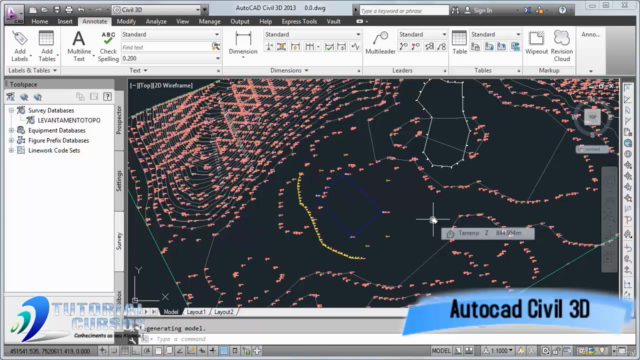The image size is (640, 360).
Task: Click the Workspace Switching gear icon in status bar
Action: [545, 351]
